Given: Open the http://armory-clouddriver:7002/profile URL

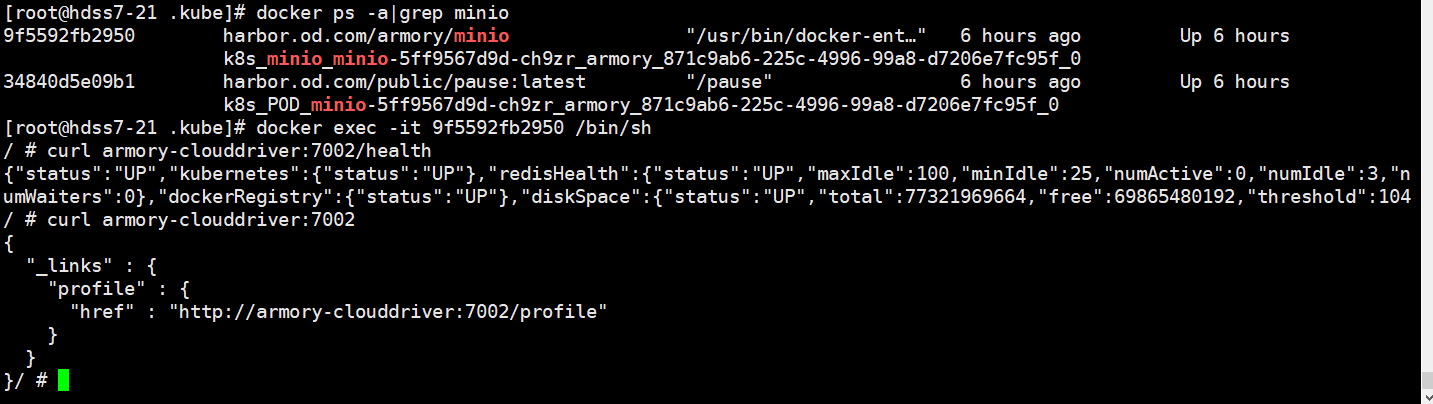Looking at the screenshot, I should click(388, 312).
